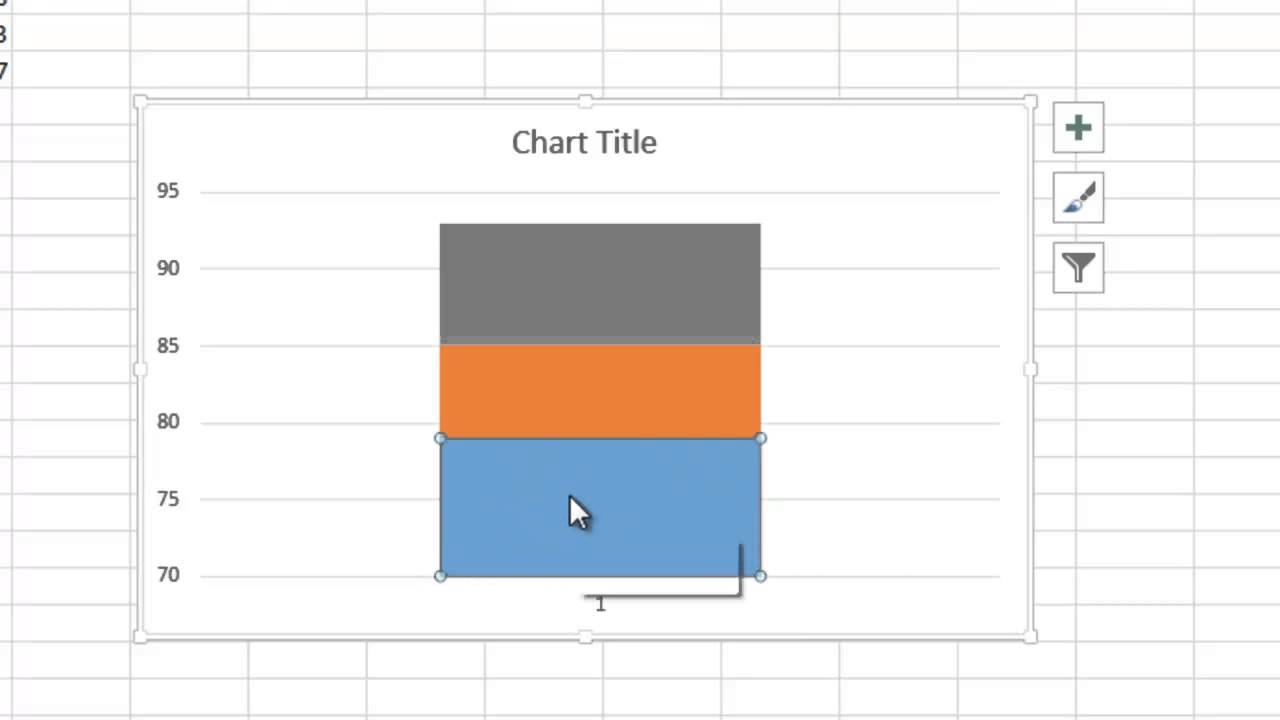Image resolution: width=1280 pixels, height=720 pixels.
Task: Click the chart's top-right corner resize handle
Action: point(1031,102)
